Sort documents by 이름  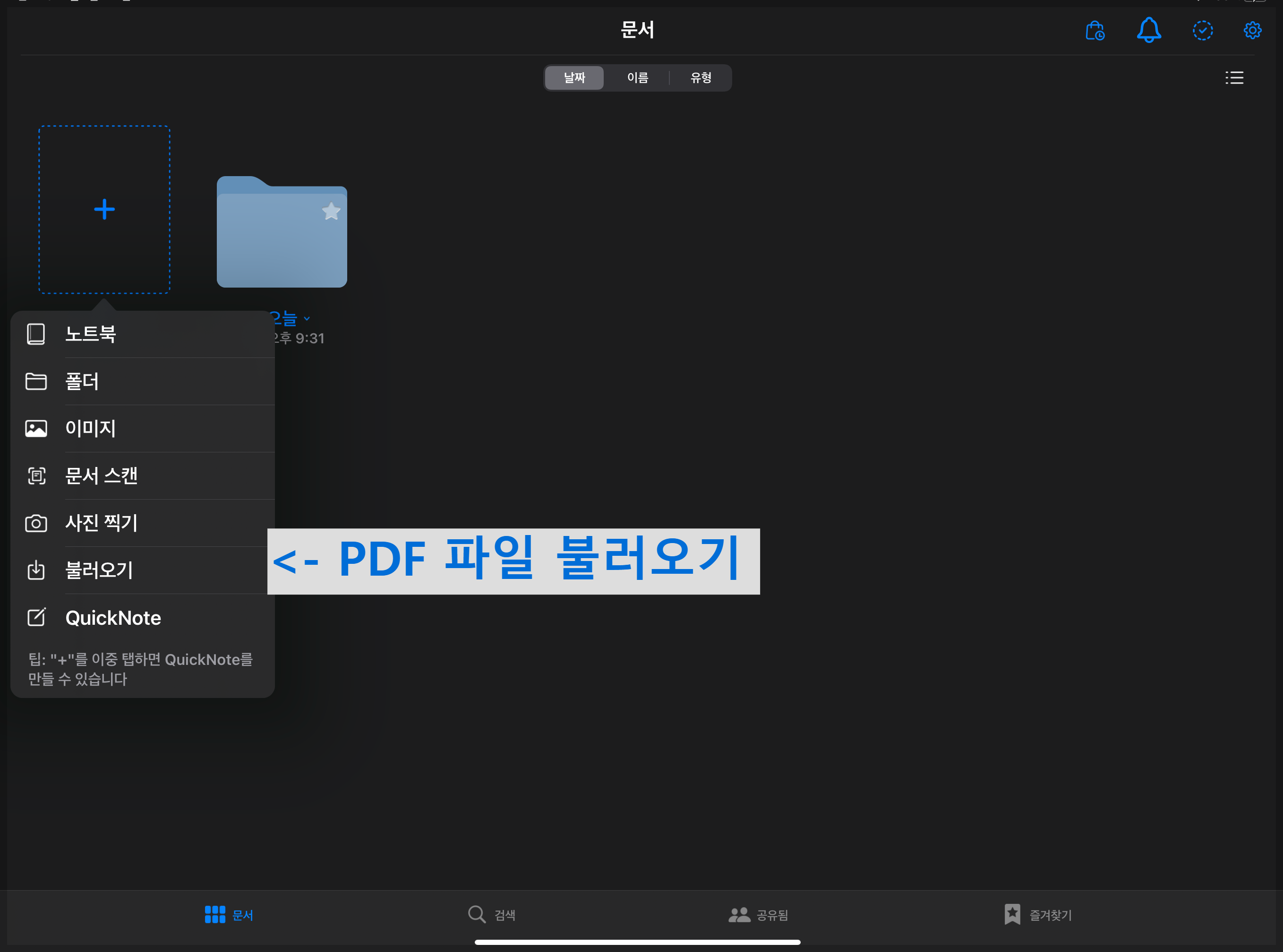pos(637,78)
